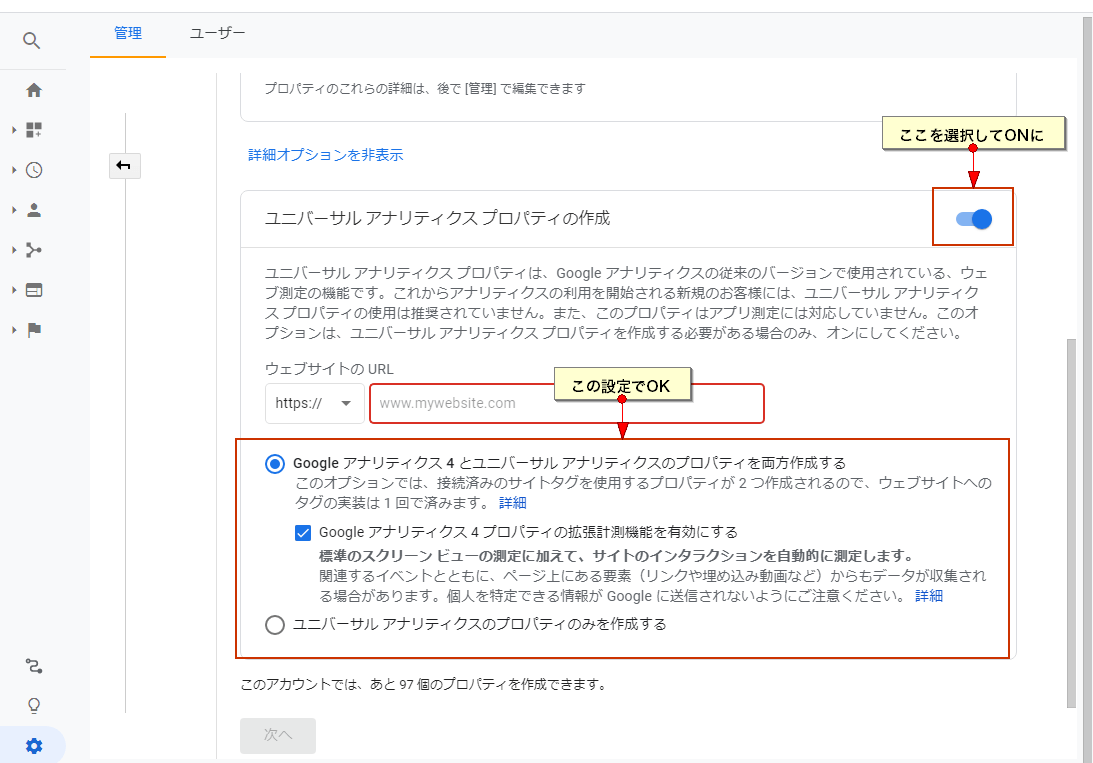Open the https:// protocol dropdown
Screen dimensions: 1093x763
(x=314, y=403)
